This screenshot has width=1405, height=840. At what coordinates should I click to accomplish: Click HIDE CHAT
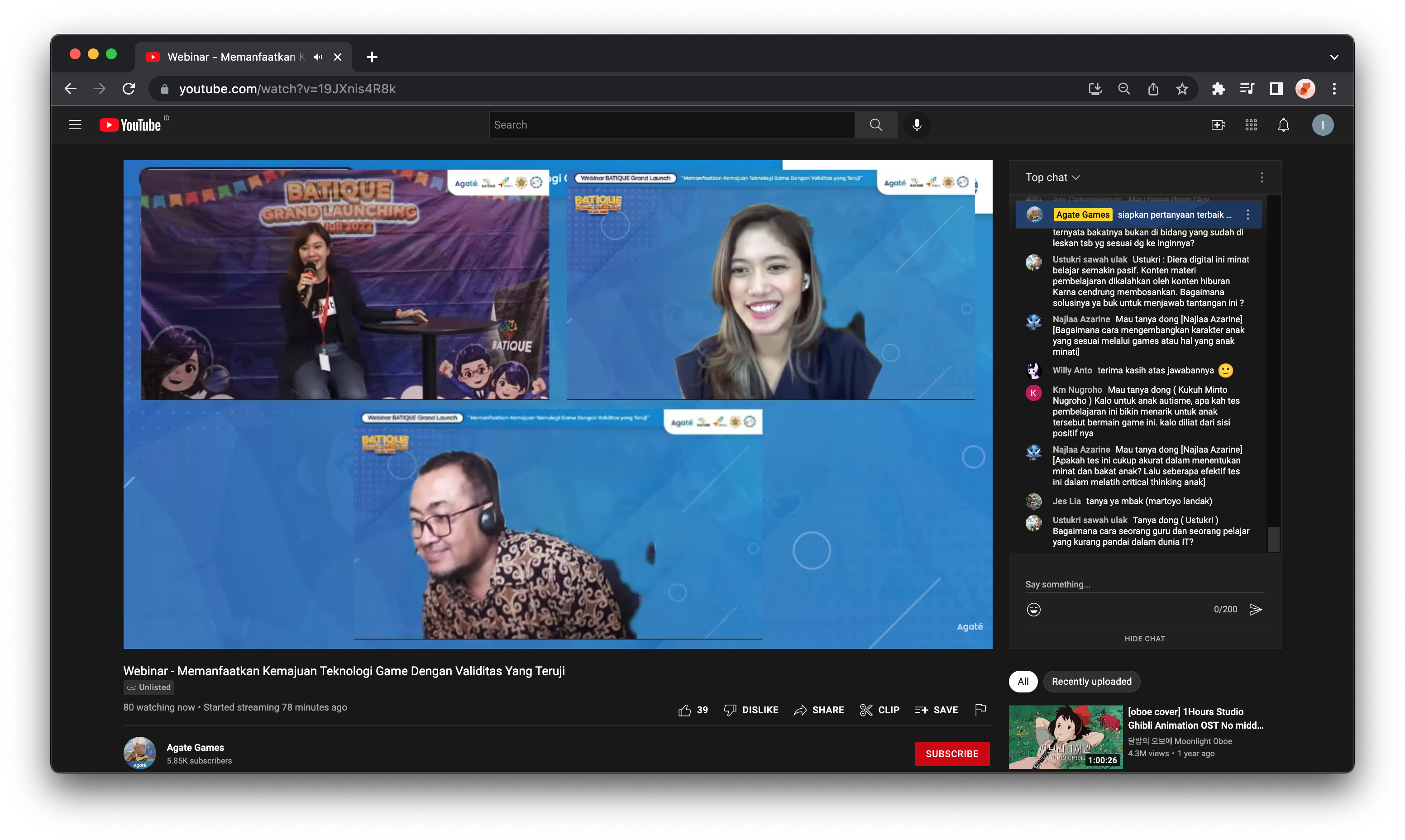click(x=1144, y=639)
